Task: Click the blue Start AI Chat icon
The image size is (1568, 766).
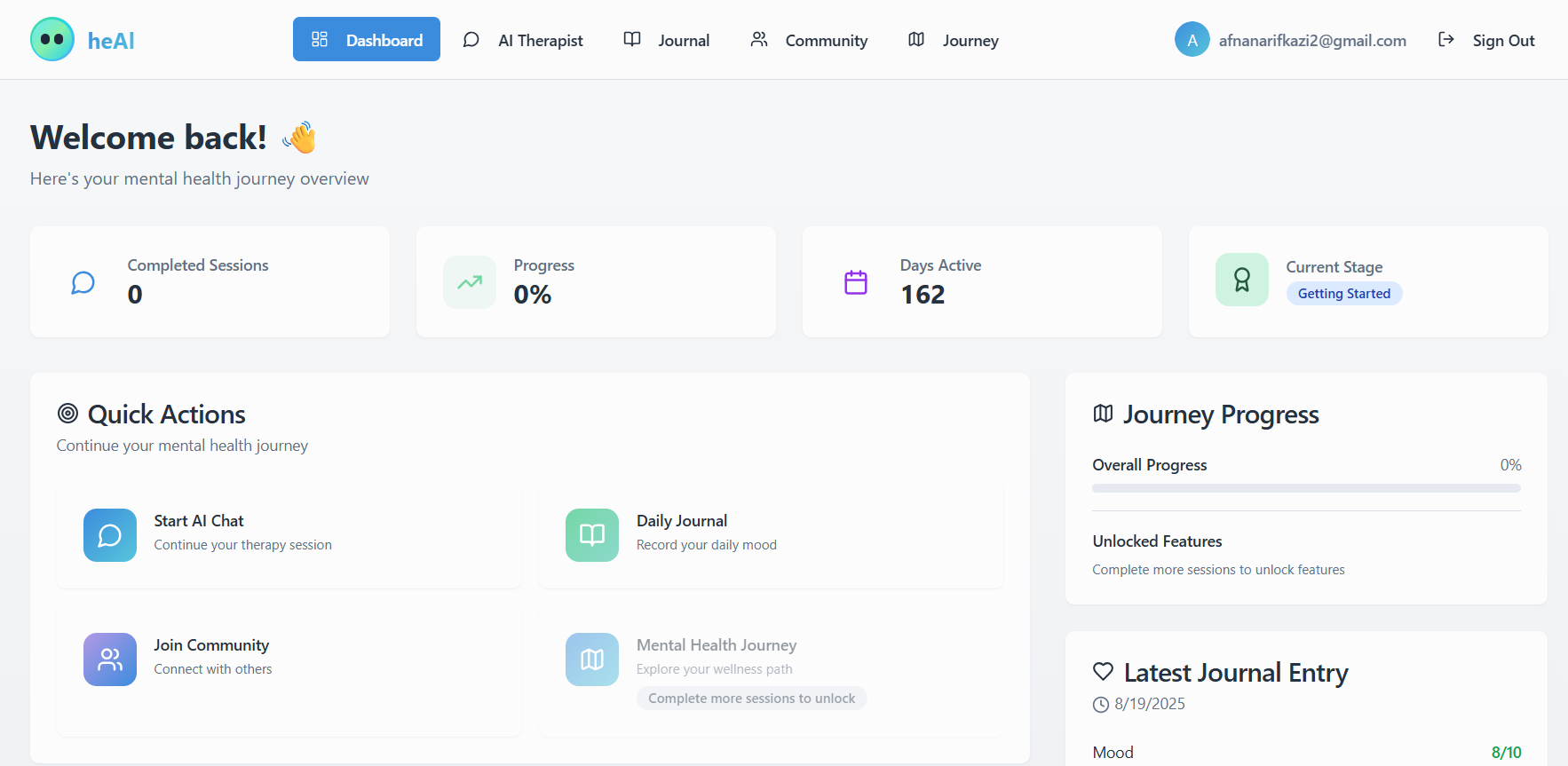Action: point(110,535)
